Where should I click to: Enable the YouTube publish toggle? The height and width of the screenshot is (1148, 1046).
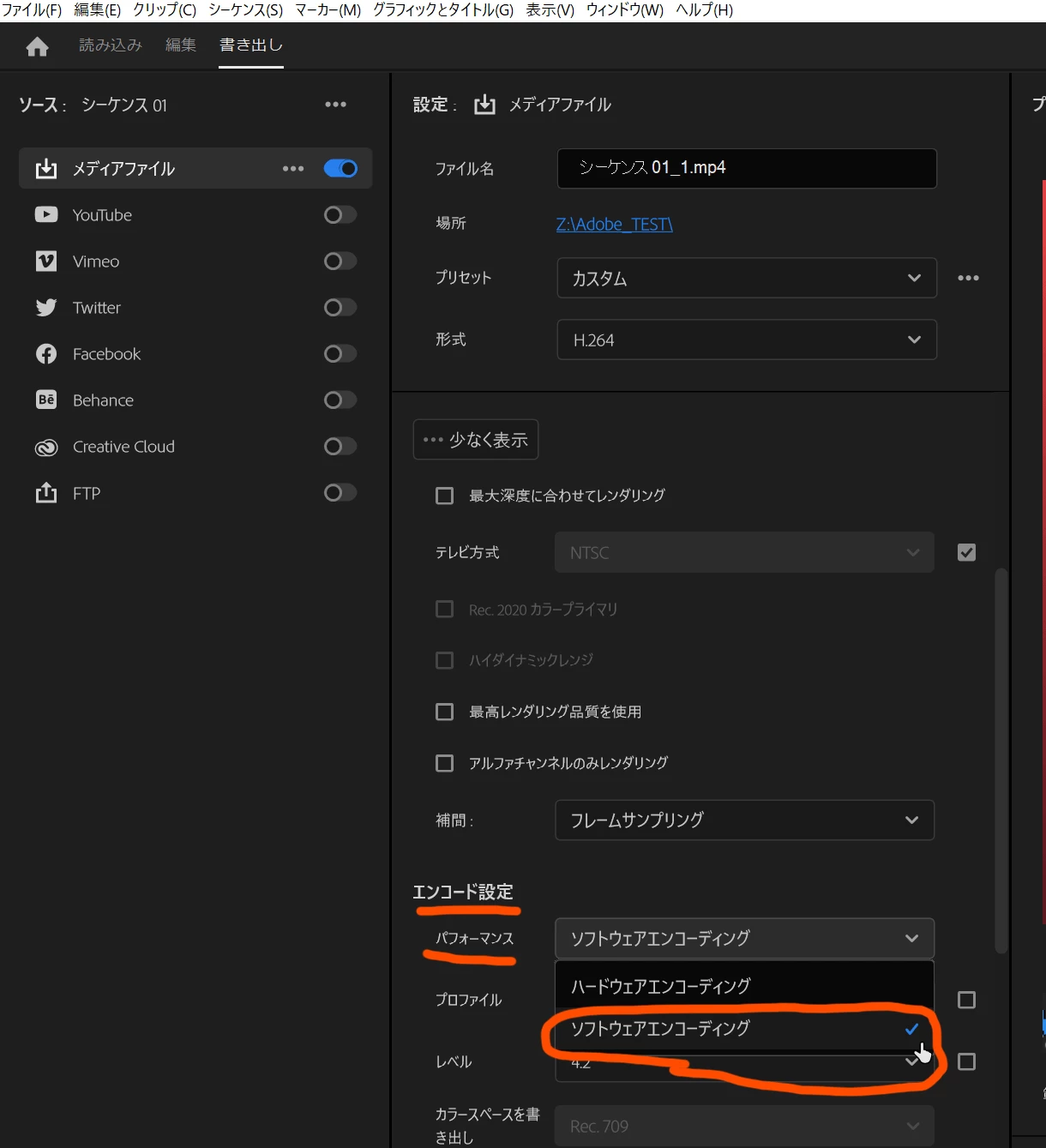point(340,215)
